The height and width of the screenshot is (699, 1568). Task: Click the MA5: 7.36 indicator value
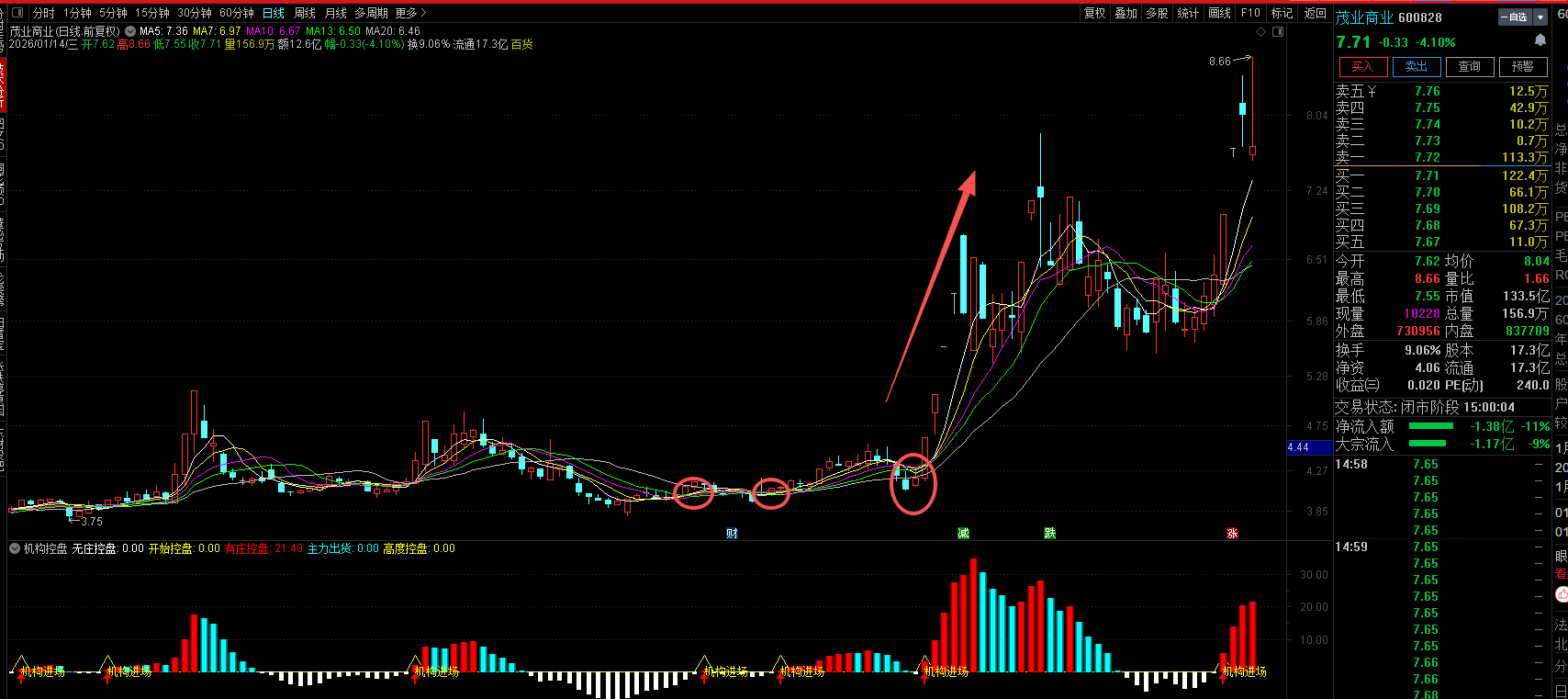pyautogui.click(x=163, y=31)
